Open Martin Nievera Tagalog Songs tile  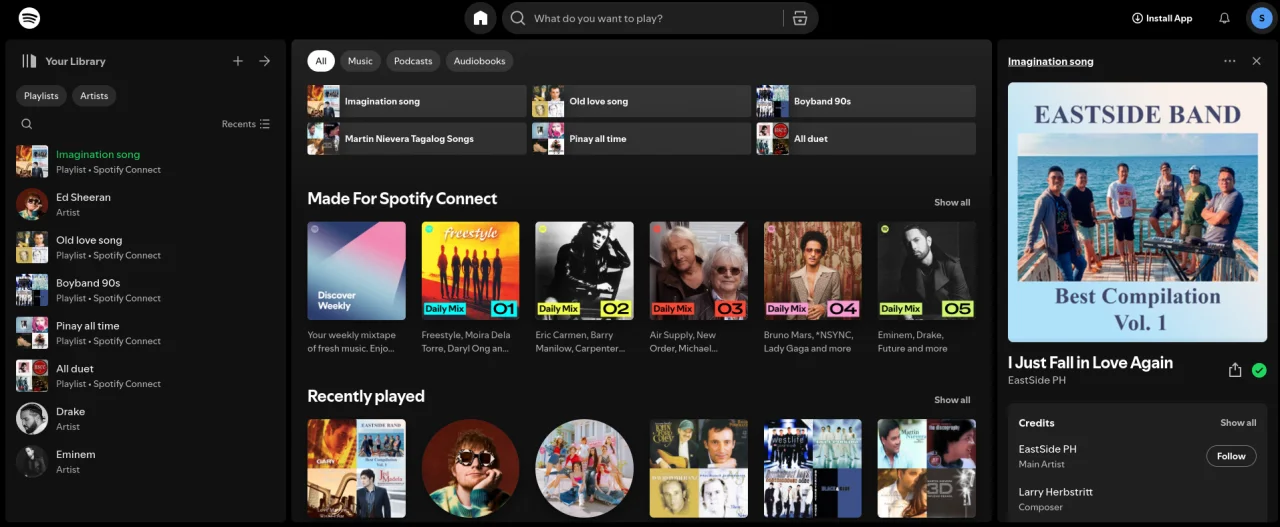(417, 139)
